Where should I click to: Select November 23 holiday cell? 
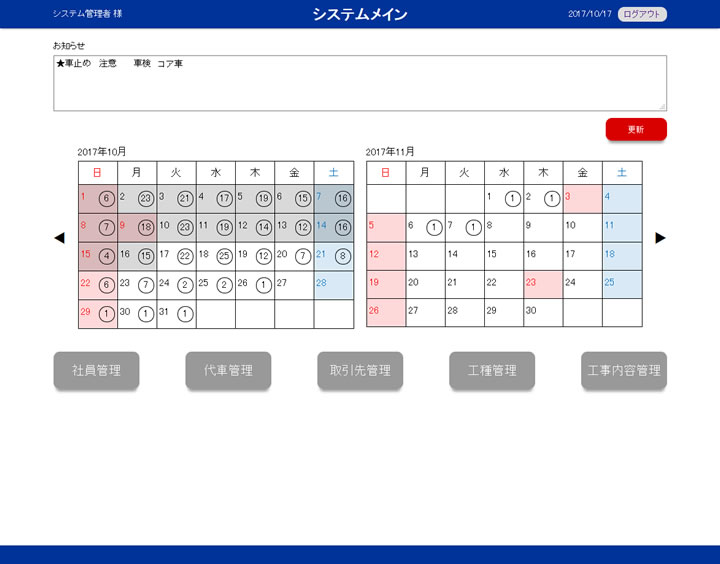[x=543, y=285]
